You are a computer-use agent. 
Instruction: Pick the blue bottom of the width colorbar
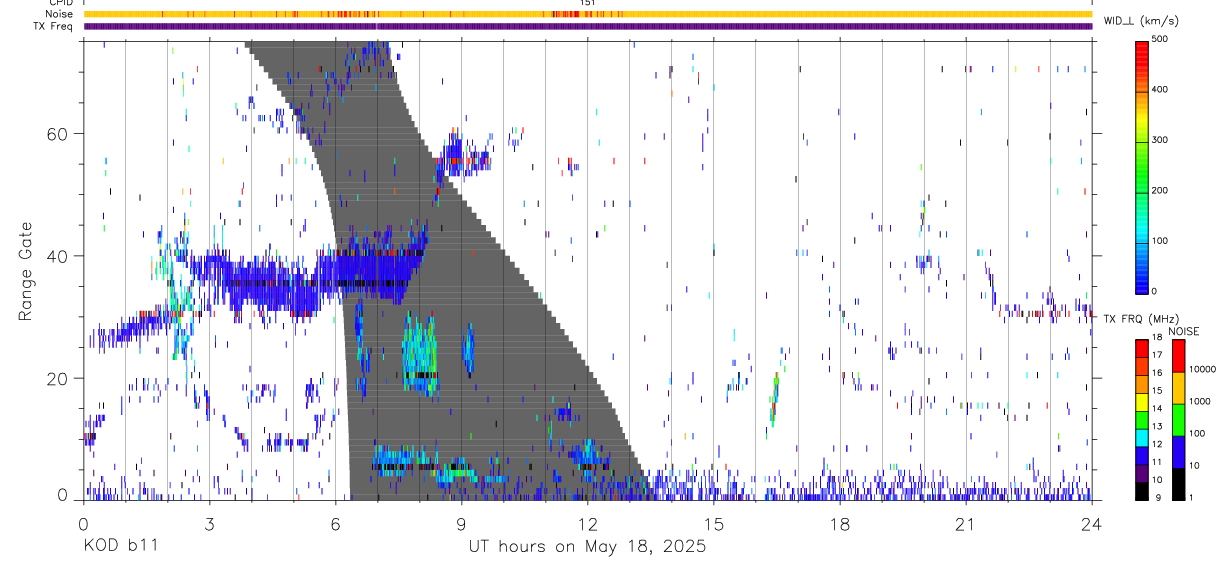1141,280
